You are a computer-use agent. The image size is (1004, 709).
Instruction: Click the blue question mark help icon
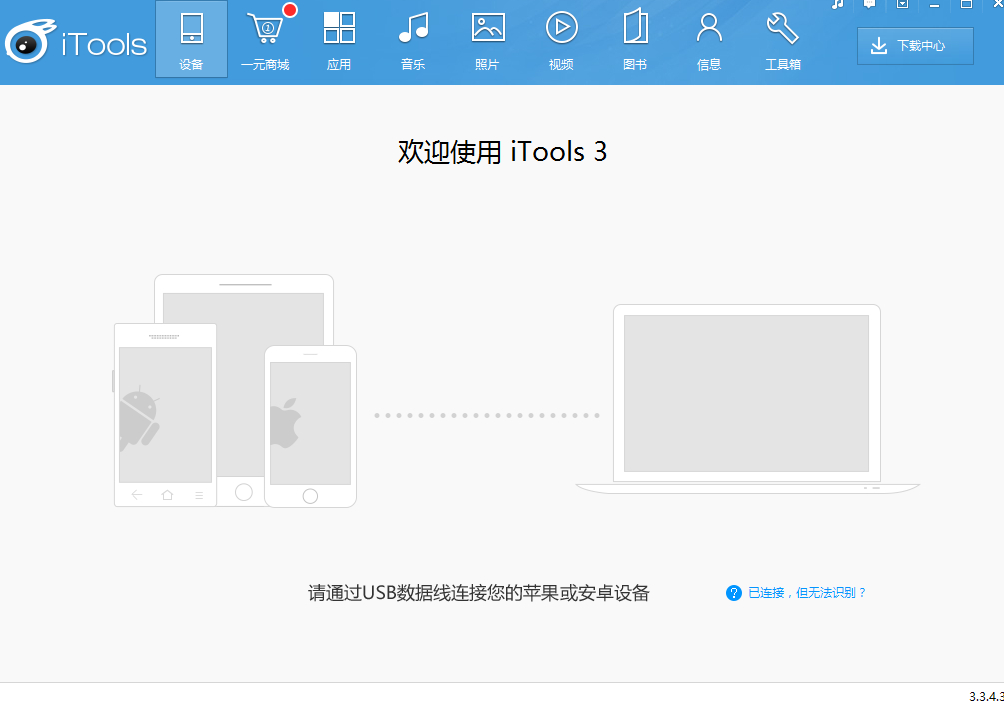(734, 593)
